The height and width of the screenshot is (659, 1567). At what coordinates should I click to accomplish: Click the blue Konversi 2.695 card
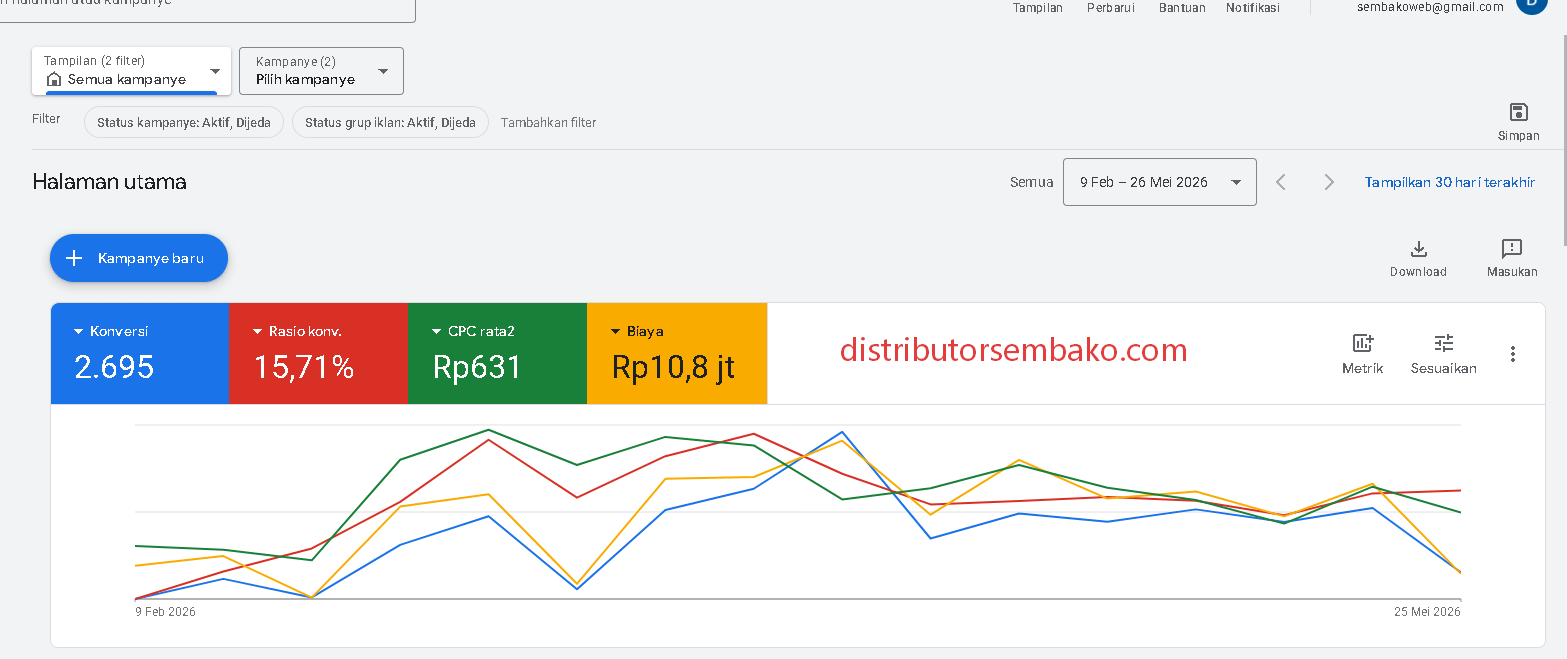coord(140,354)
